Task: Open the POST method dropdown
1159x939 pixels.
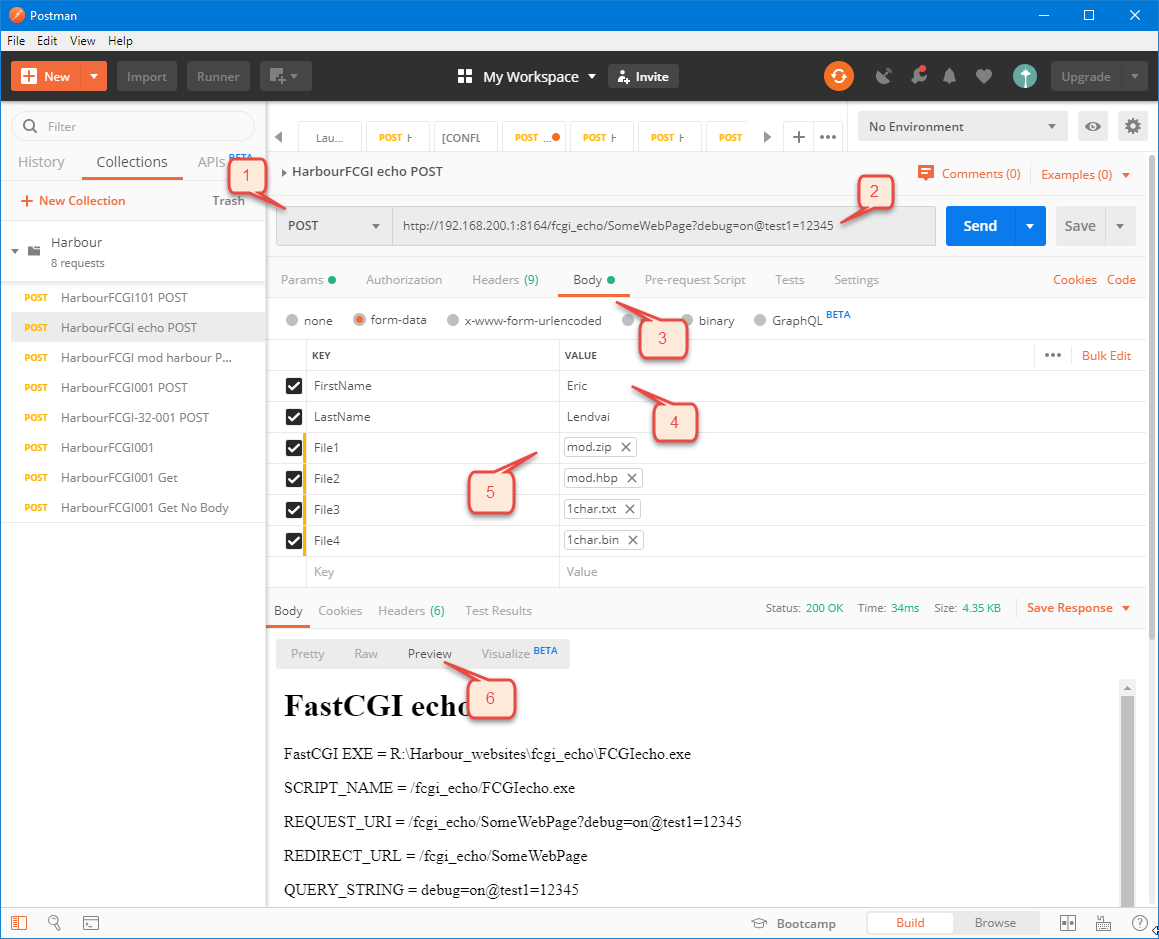Action: tap(333, 226)
